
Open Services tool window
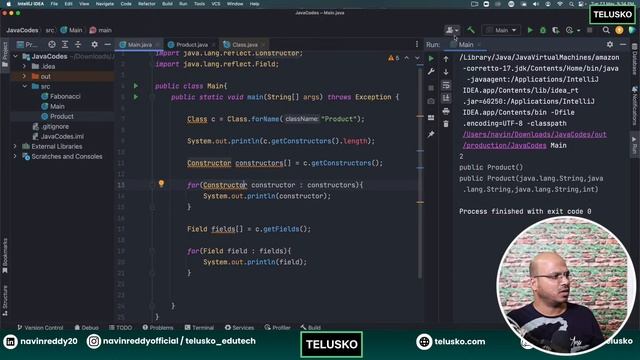click(x=240, y=327)
